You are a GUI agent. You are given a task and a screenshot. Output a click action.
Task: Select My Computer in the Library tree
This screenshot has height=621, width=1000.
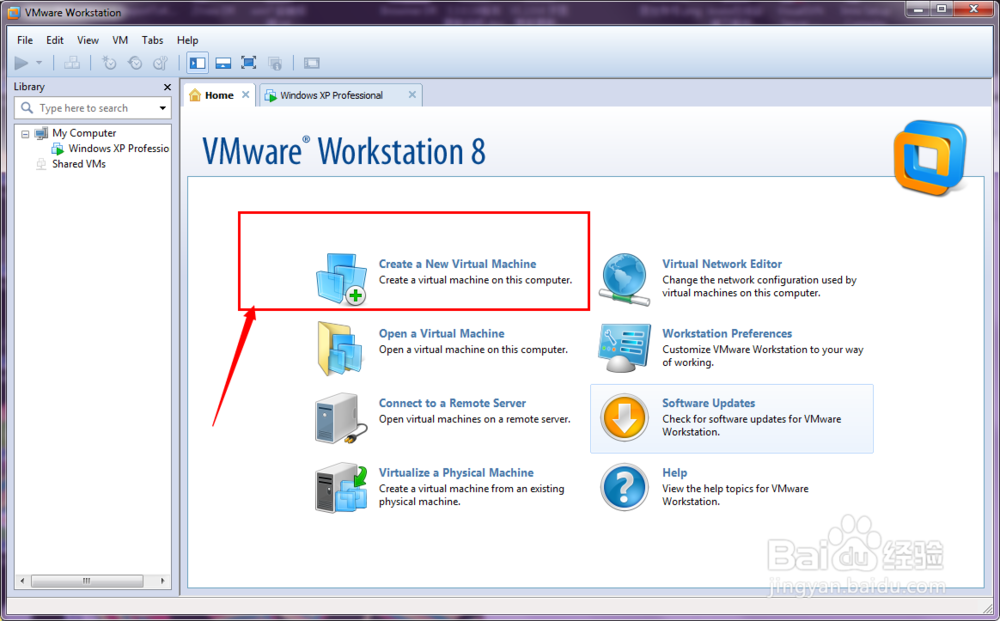[x=84, y=133]
